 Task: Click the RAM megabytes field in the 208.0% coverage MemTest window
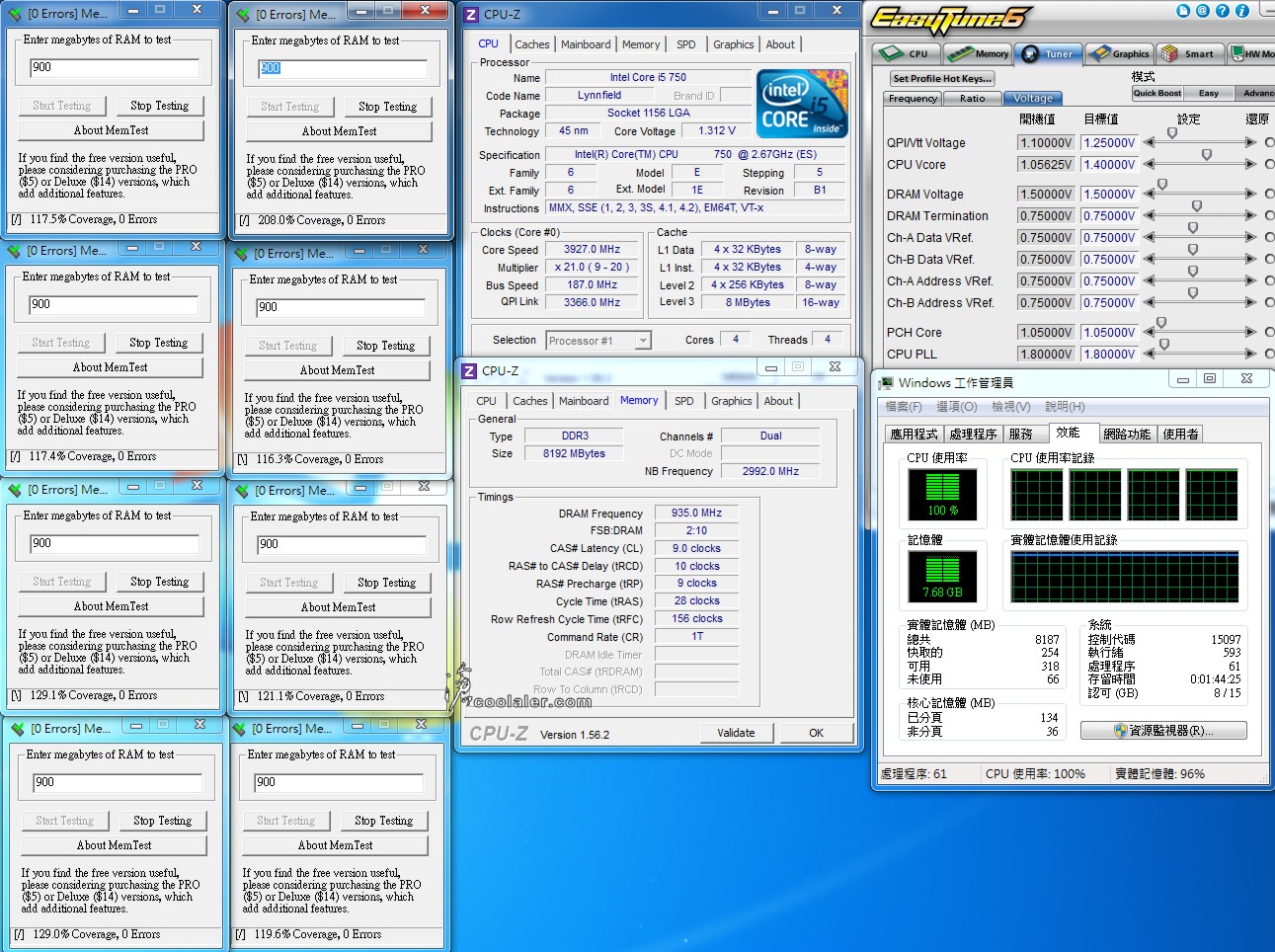pyautogui.click(x=342, y=68)
